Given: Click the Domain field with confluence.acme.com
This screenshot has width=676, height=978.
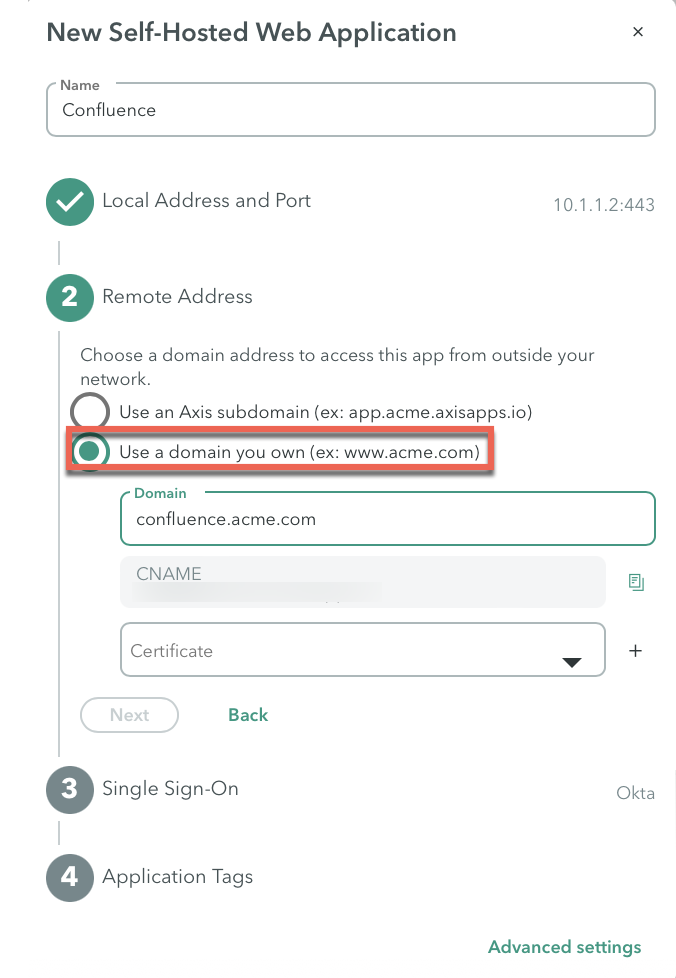Looking at the screenshot, I should pos(387,519).
